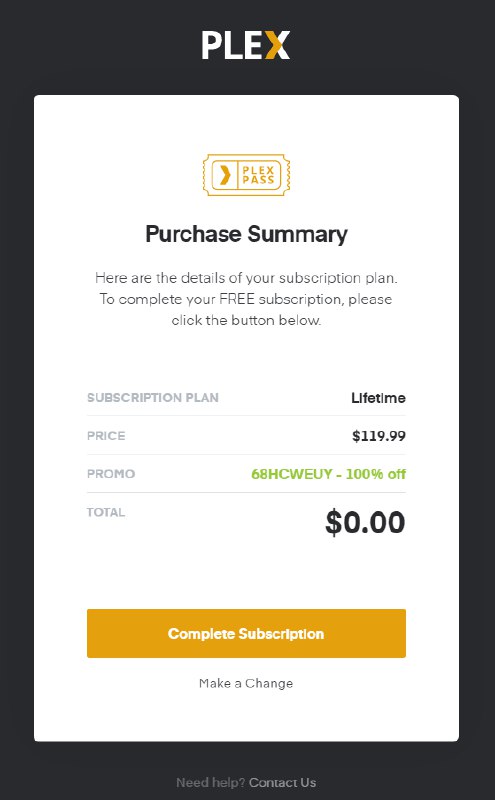Click the orange X in Plex logo

278,45
